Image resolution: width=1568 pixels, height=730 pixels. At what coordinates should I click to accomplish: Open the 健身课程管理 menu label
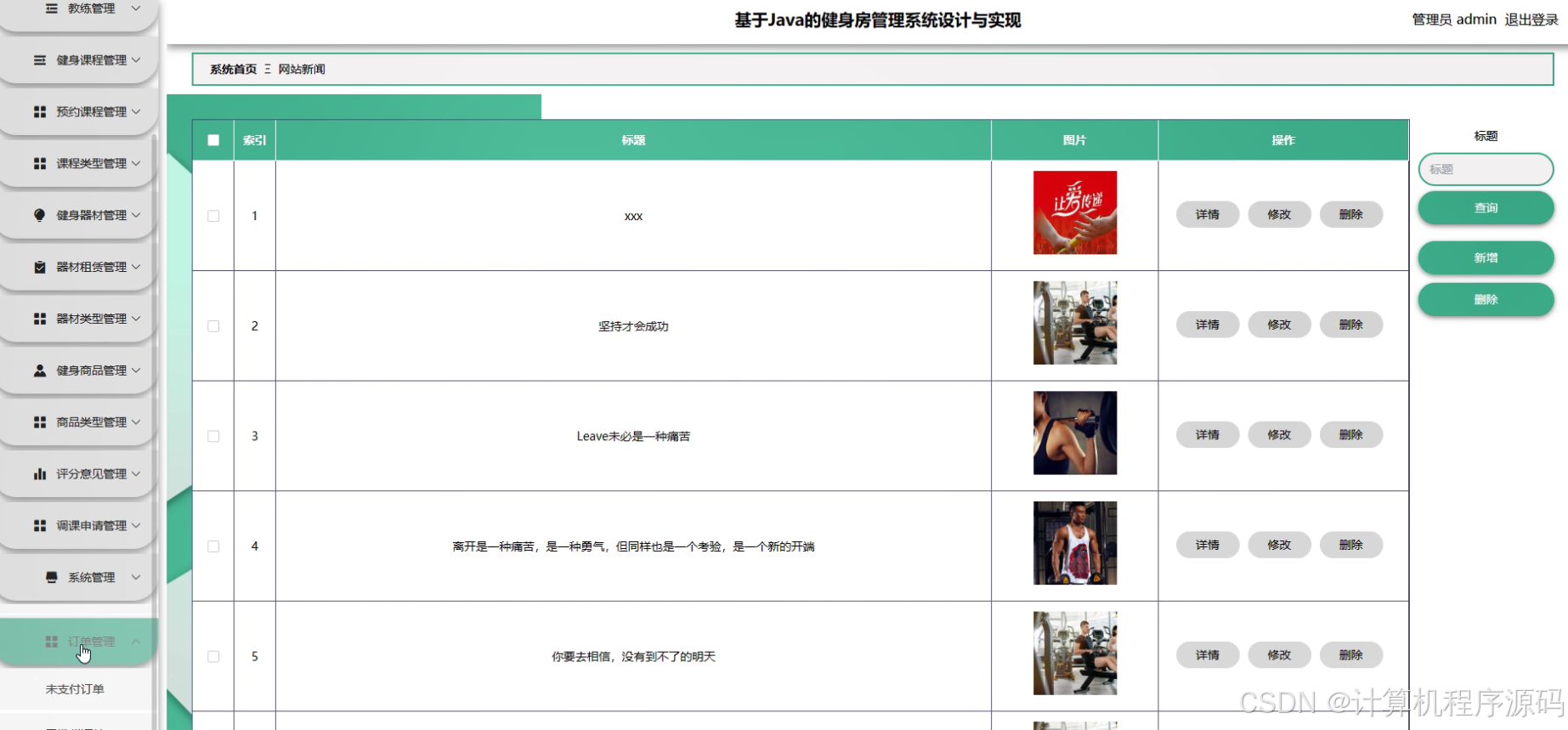(x=92, y=60)
